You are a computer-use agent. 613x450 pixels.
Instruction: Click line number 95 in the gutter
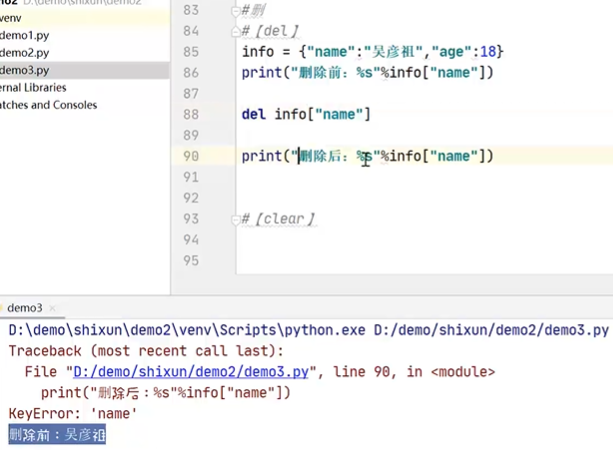(191, 261)
